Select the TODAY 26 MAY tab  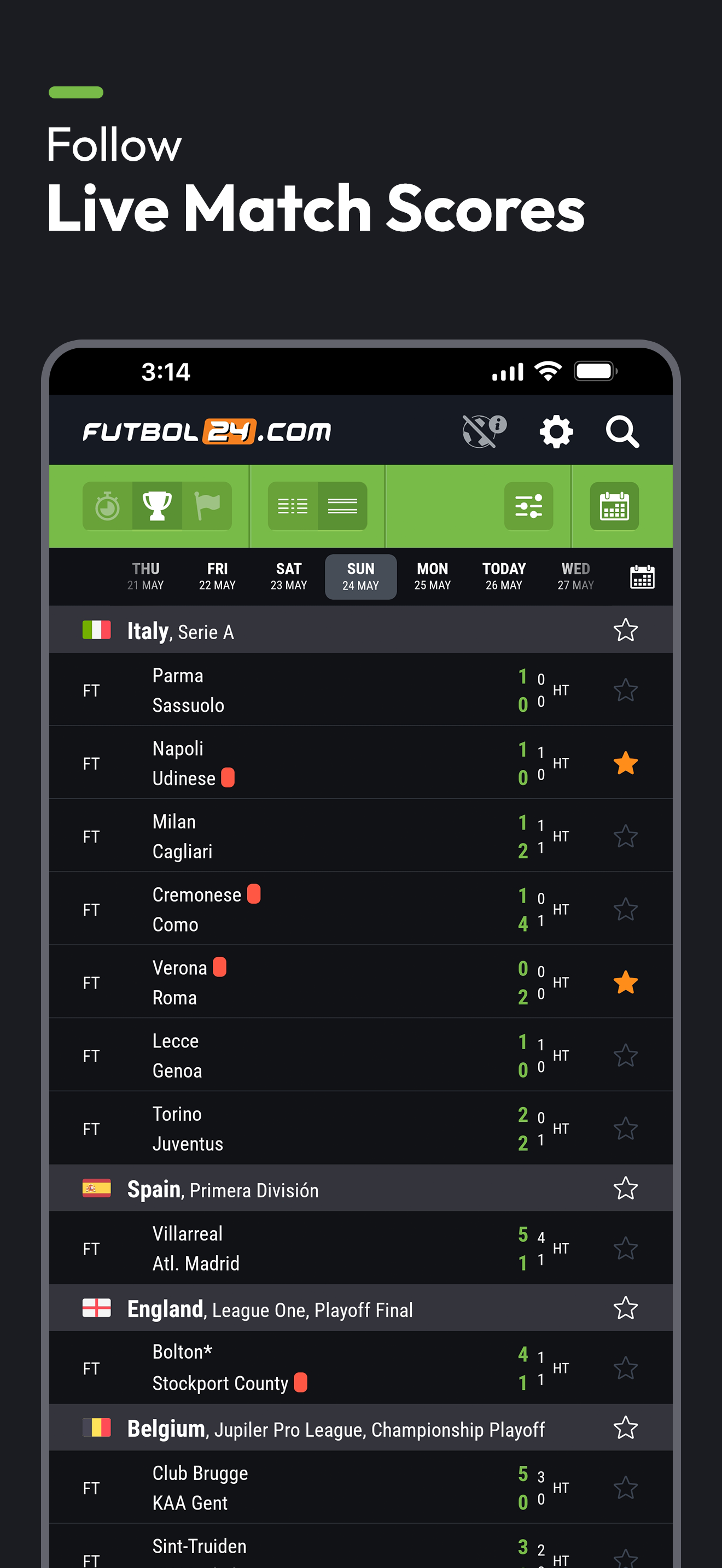504,576
